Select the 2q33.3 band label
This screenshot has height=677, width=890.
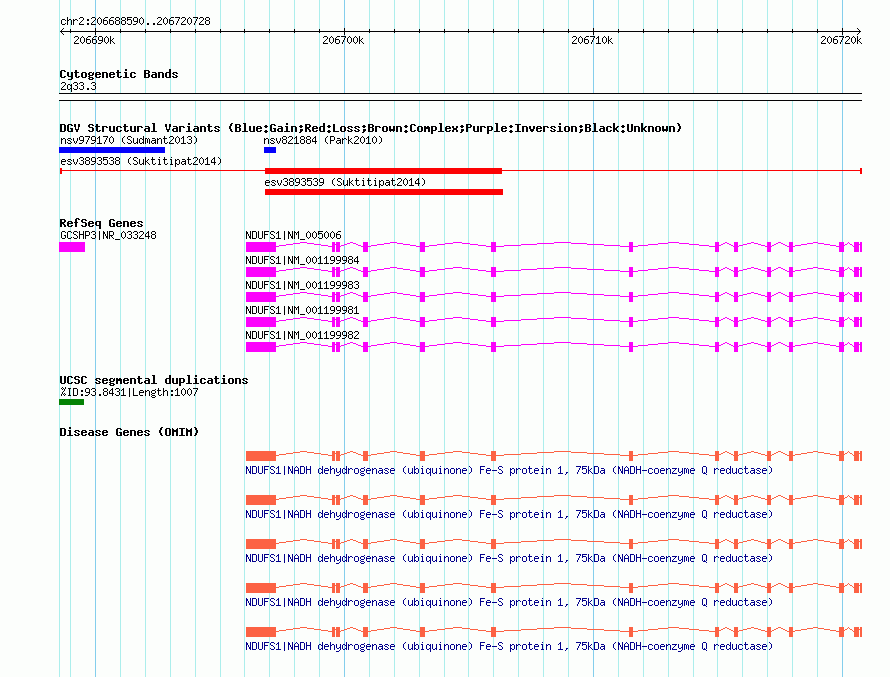(78, 86)
